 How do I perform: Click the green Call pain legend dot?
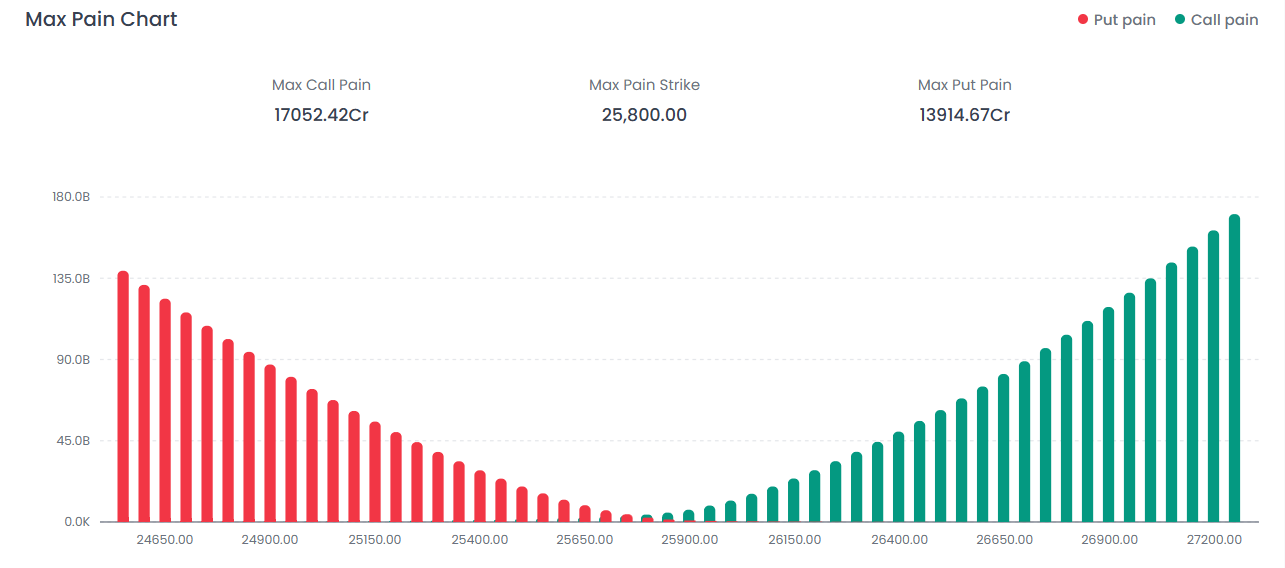pos(1180,20)
